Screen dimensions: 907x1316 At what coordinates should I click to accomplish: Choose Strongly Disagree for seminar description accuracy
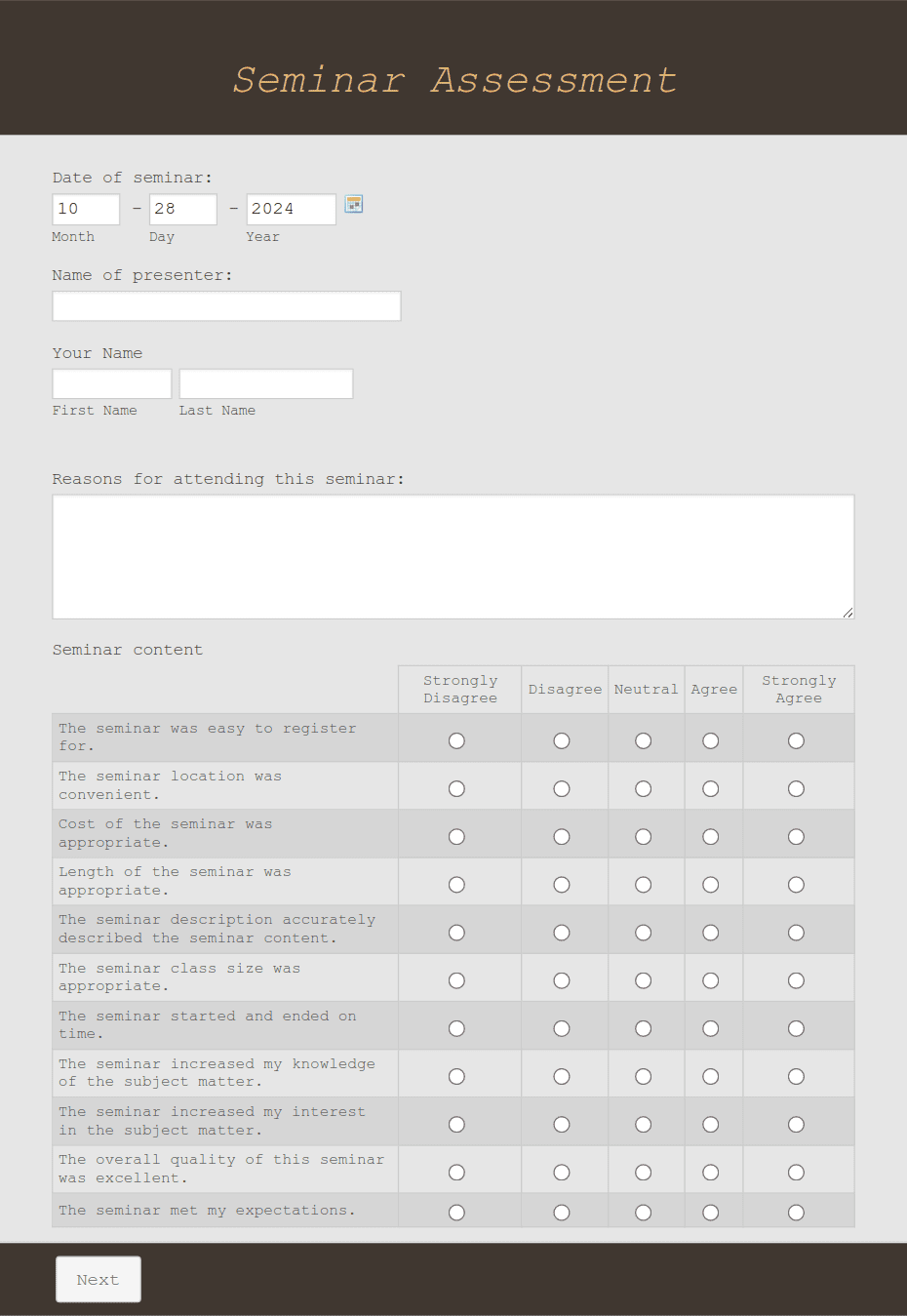pyautogui.click(x=456, y=933)
